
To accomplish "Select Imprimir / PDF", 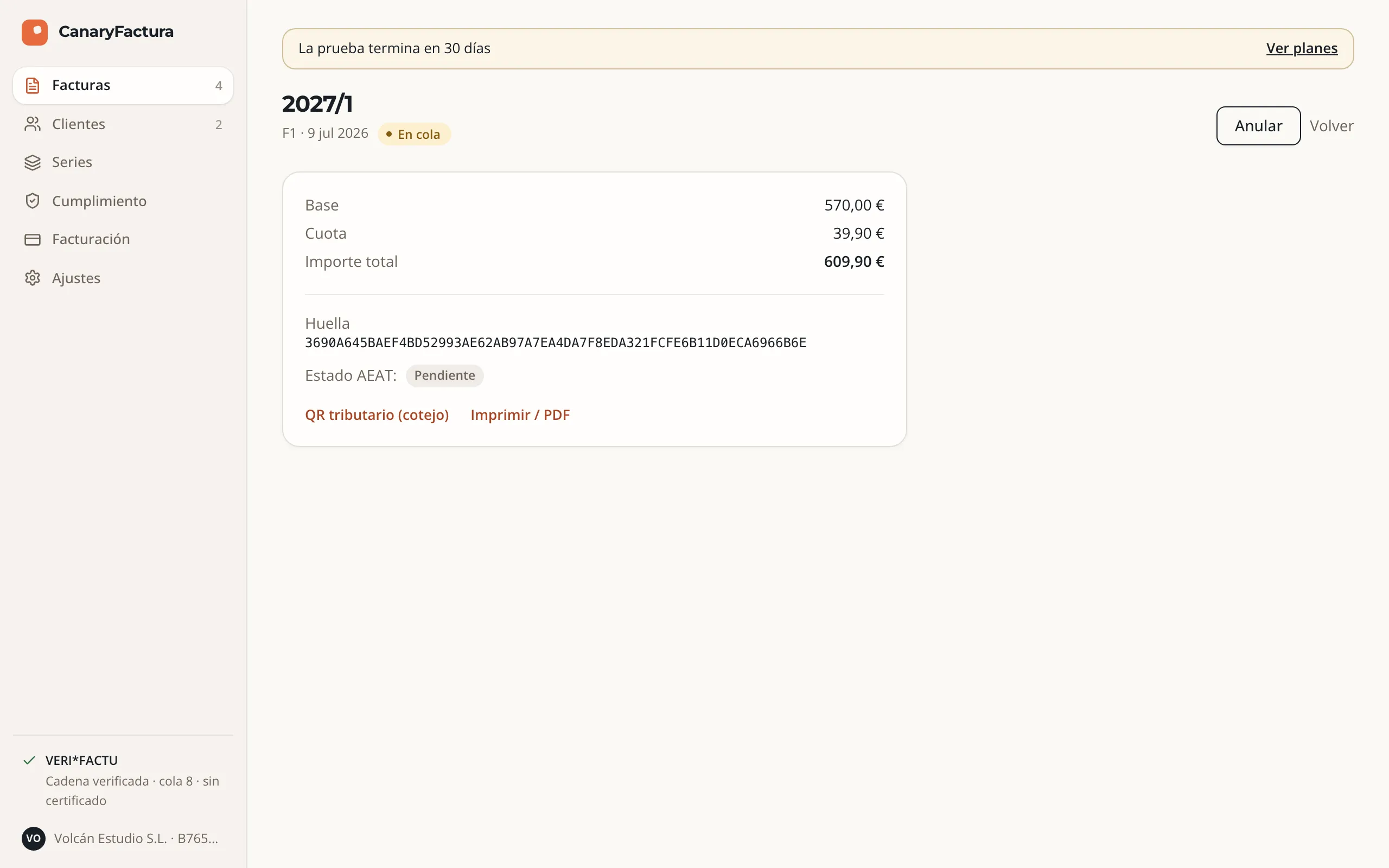I will click(x=520, y=414).
